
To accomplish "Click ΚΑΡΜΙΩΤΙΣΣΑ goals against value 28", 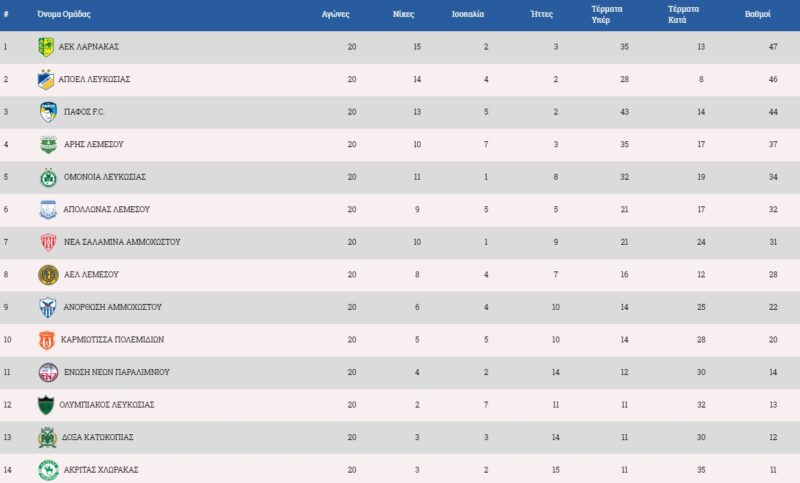I will click(702, 340).
